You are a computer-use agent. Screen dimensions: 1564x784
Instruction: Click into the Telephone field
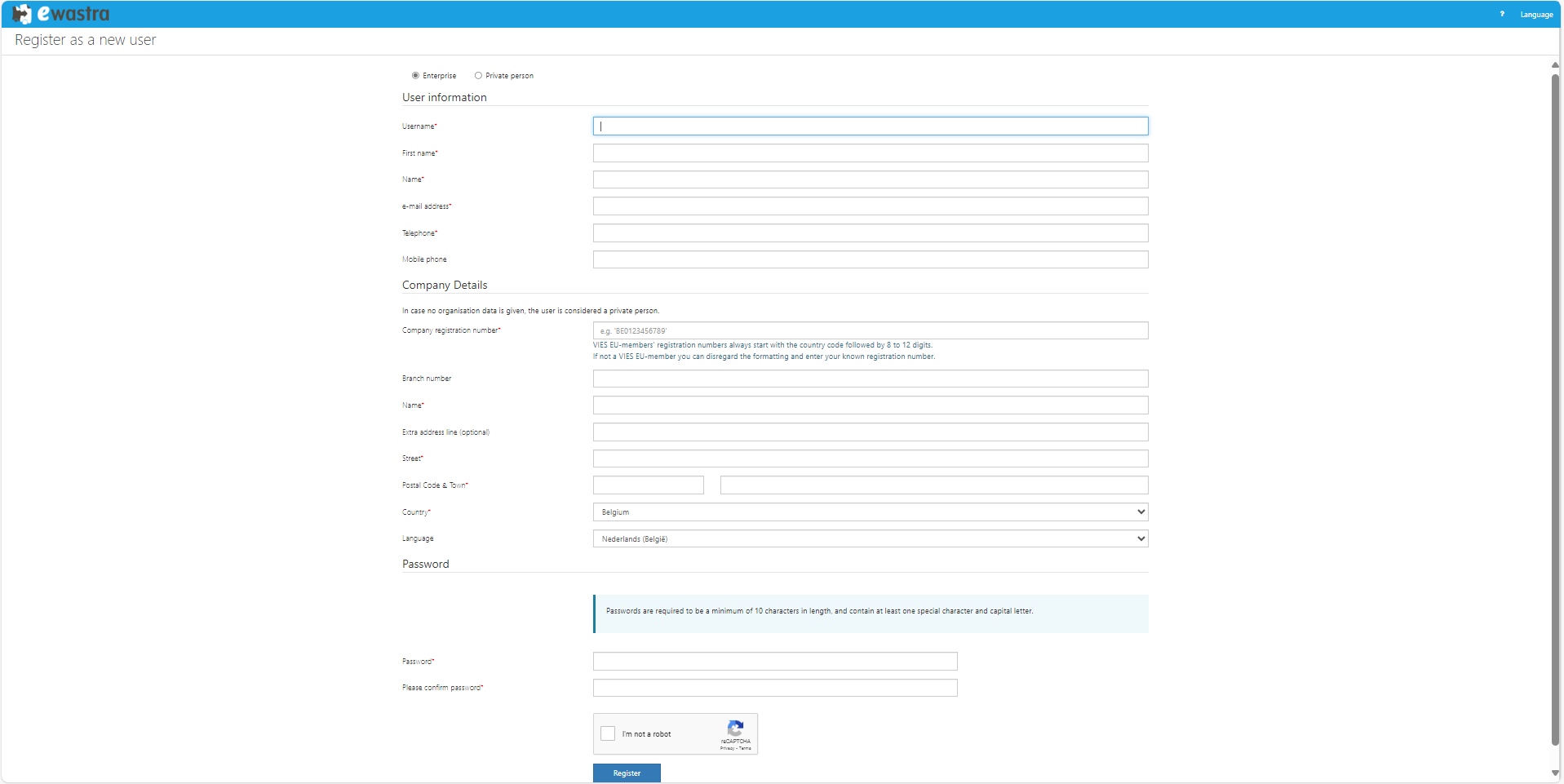(870, 233)
